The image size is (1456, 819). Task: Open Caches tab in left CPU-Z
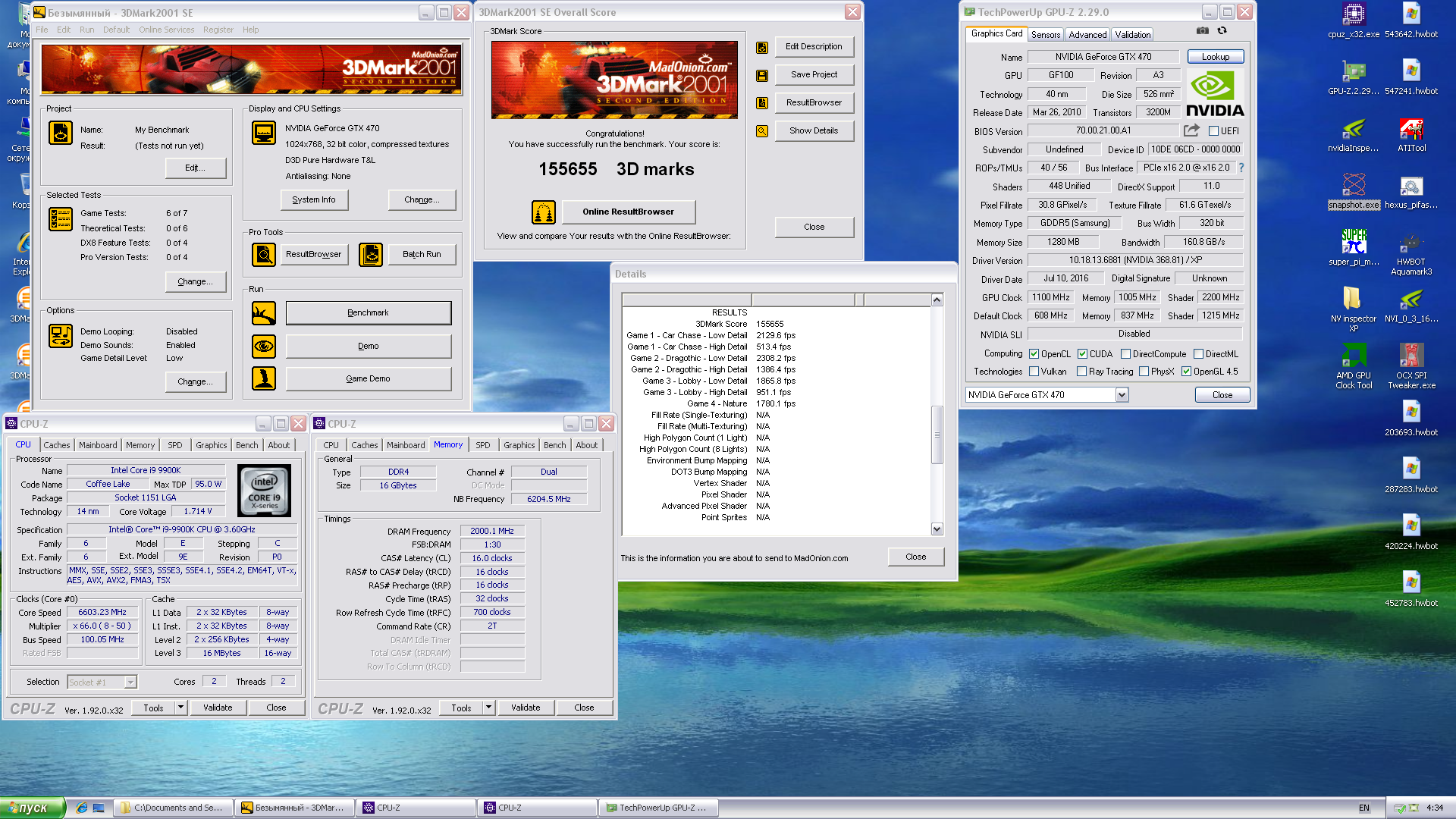(x=57, y=445)
